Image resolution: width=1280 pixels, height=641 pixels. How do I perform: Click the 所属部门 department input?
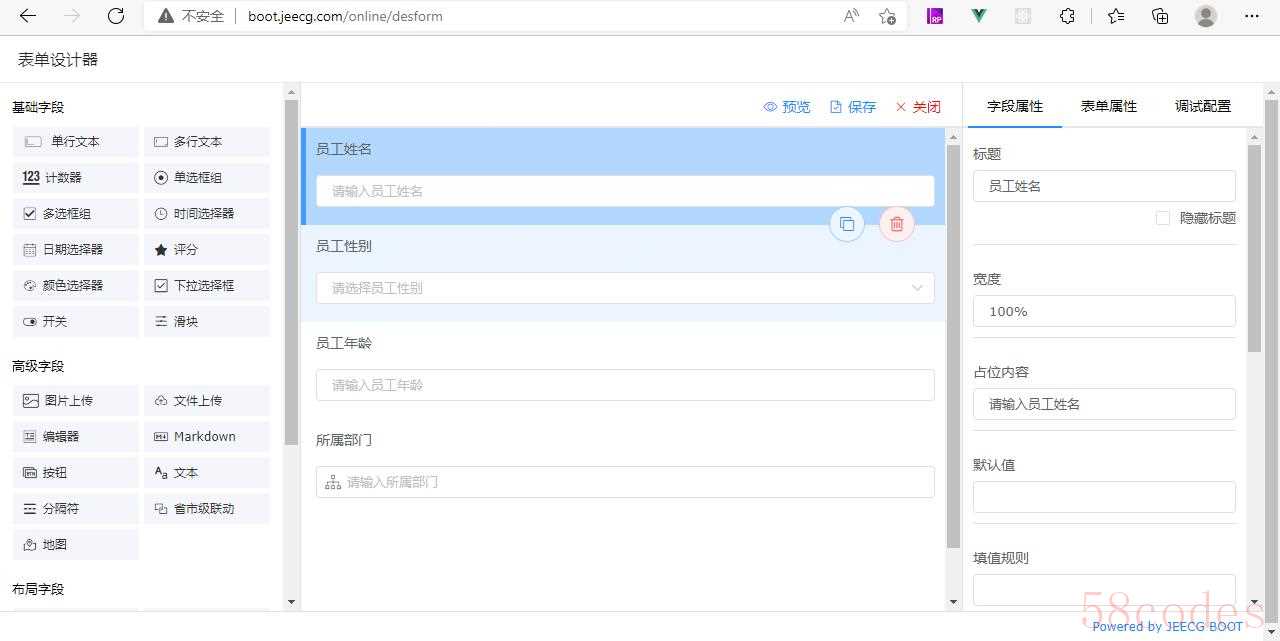(625, 482)
